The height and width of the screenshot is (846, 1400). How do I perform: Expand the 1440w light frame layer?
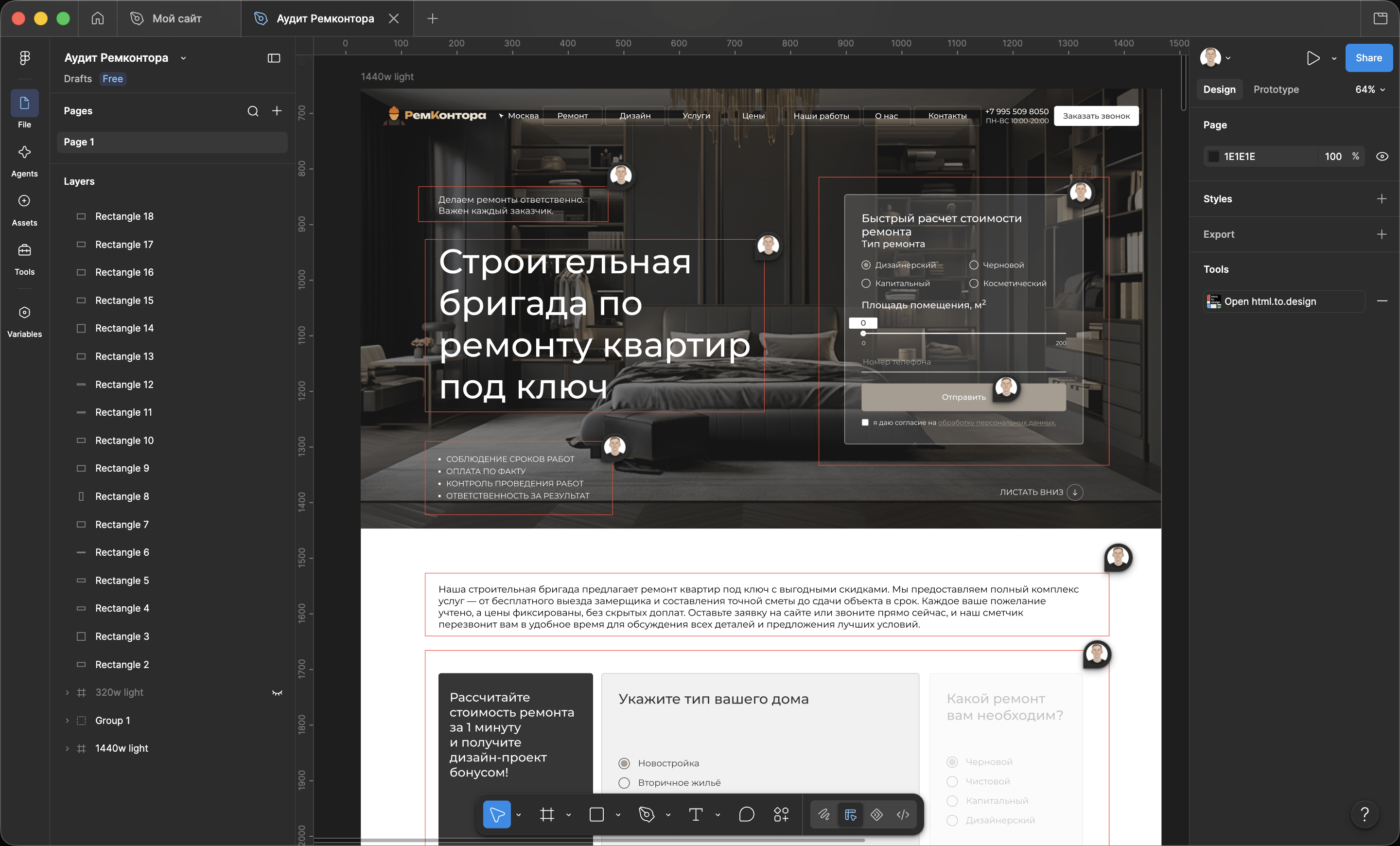pyautogui.click(x=67, y=748)
